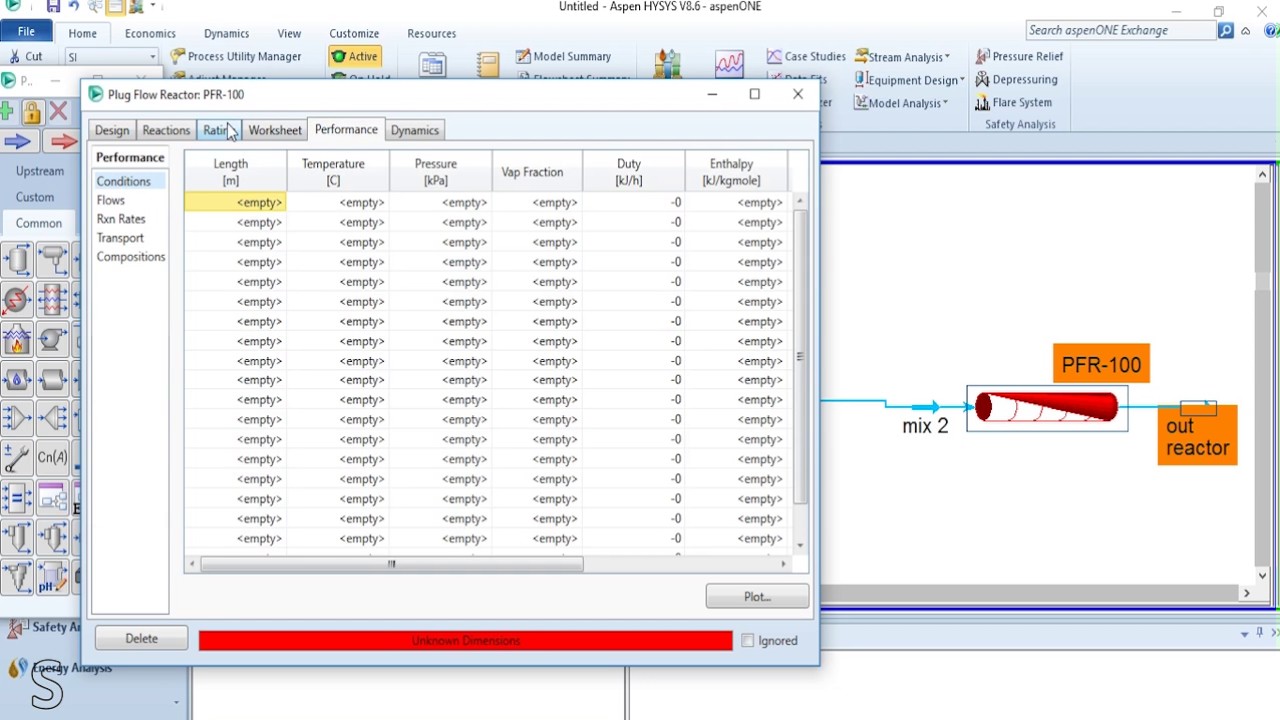Select the separator vessel palette icon

17,261
